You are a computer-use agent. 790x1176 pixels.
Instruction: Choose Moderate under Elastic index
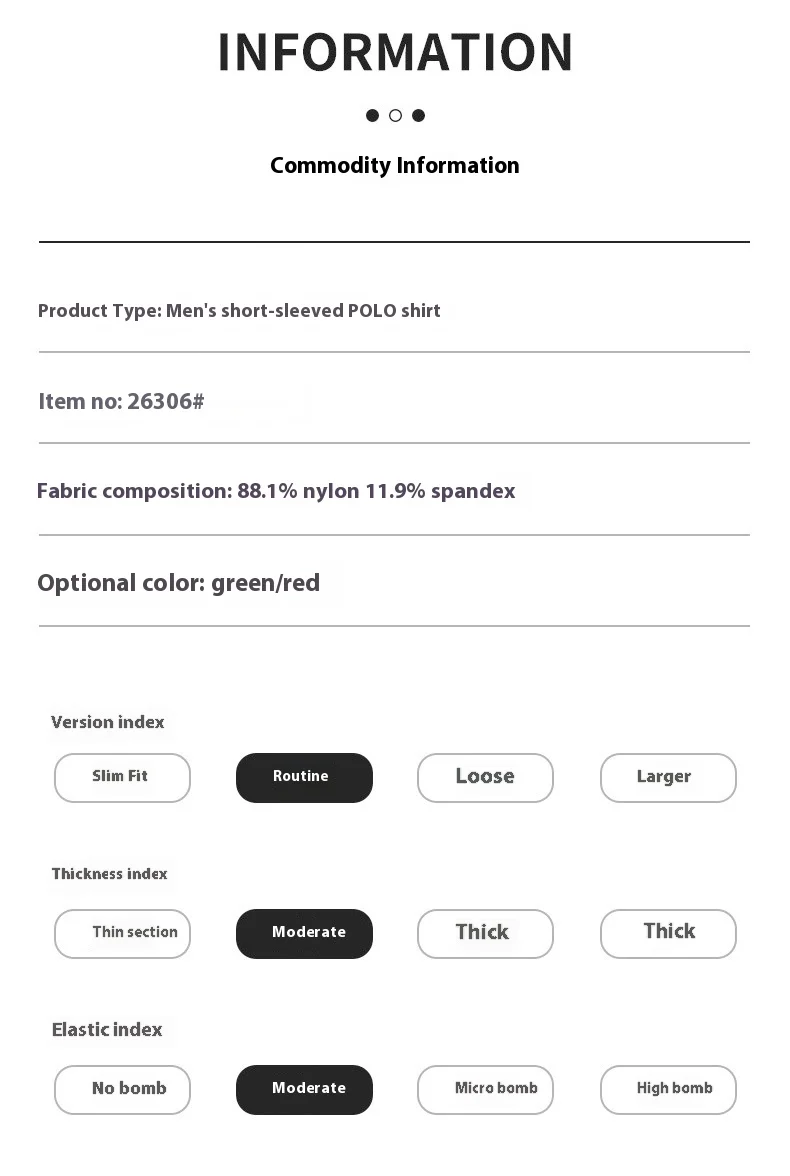pyautogui.click(x=304, y=1089)
